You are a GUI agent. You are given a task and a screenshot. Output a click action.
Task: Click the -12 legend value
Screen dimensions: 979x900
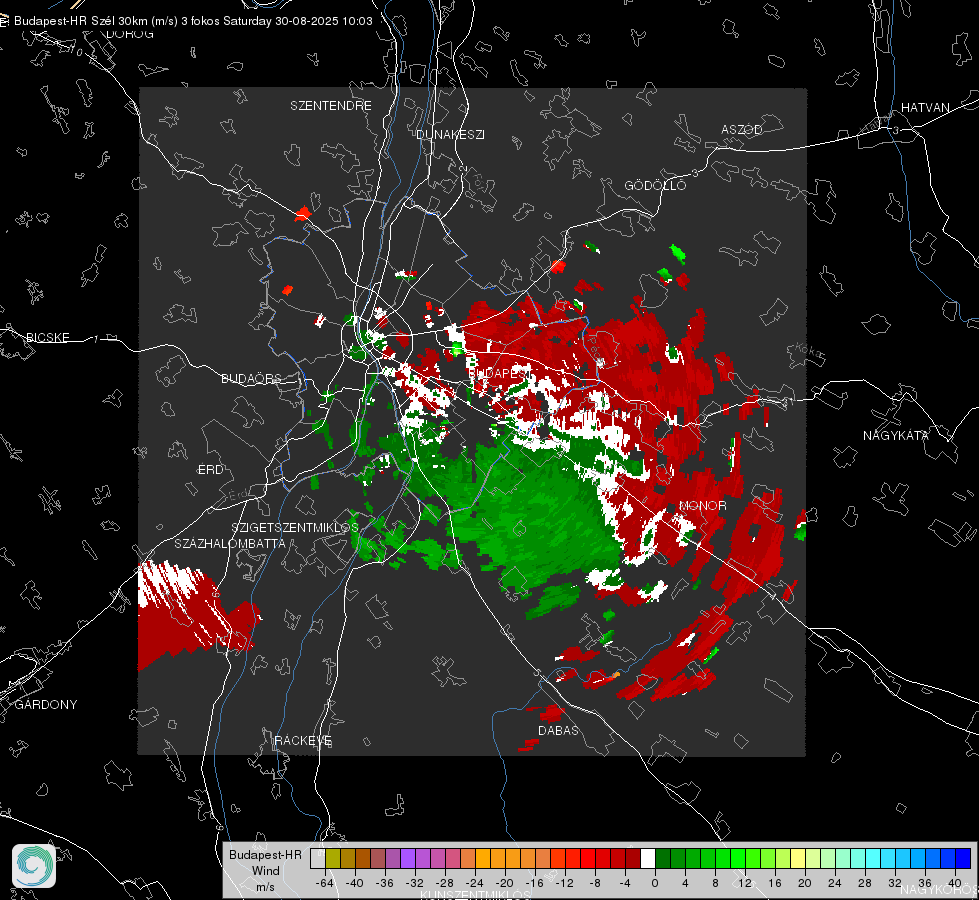coord(564,883)
